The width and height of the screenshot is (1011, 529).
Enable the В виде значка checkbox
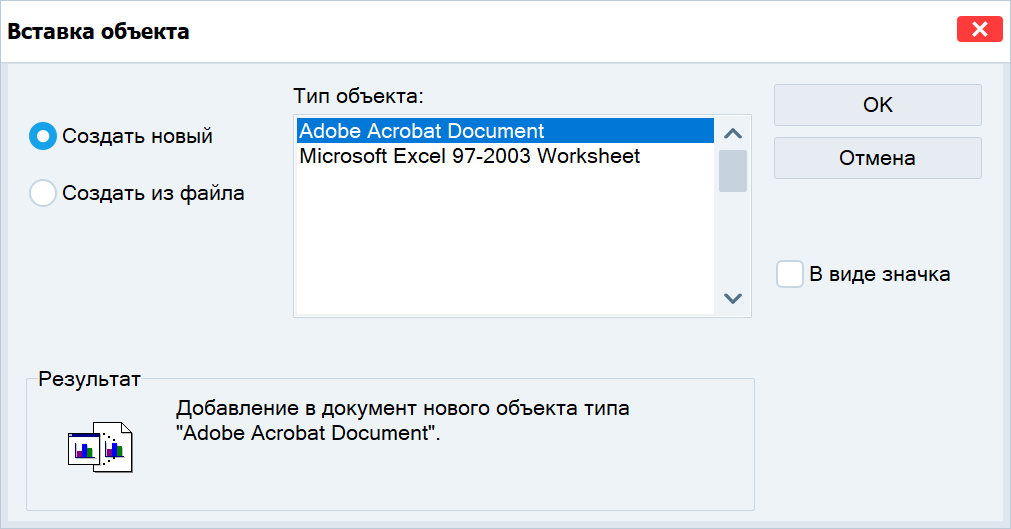coord(790,274)
